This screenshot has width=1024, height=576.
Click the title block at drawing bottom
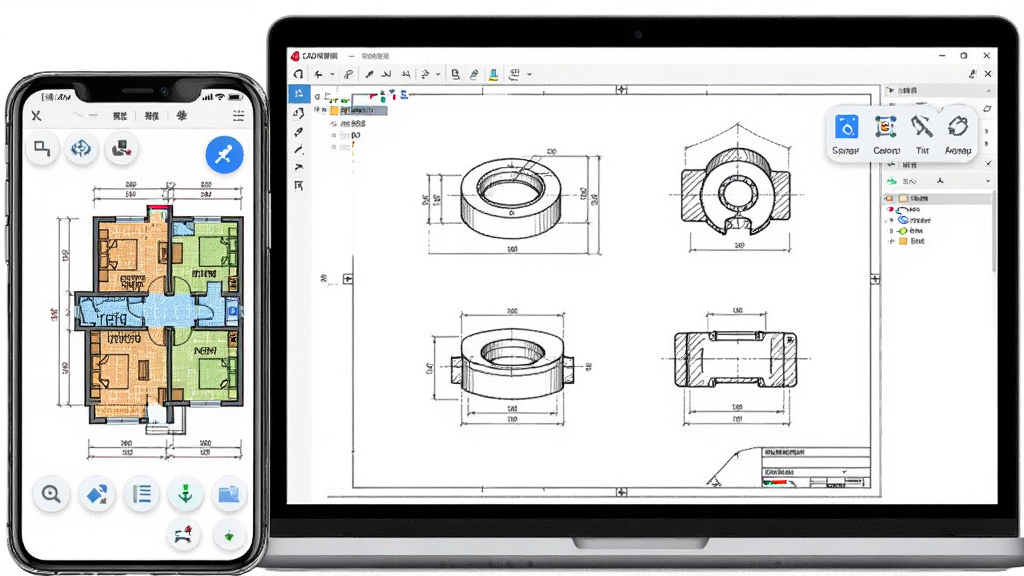point(816,468)
